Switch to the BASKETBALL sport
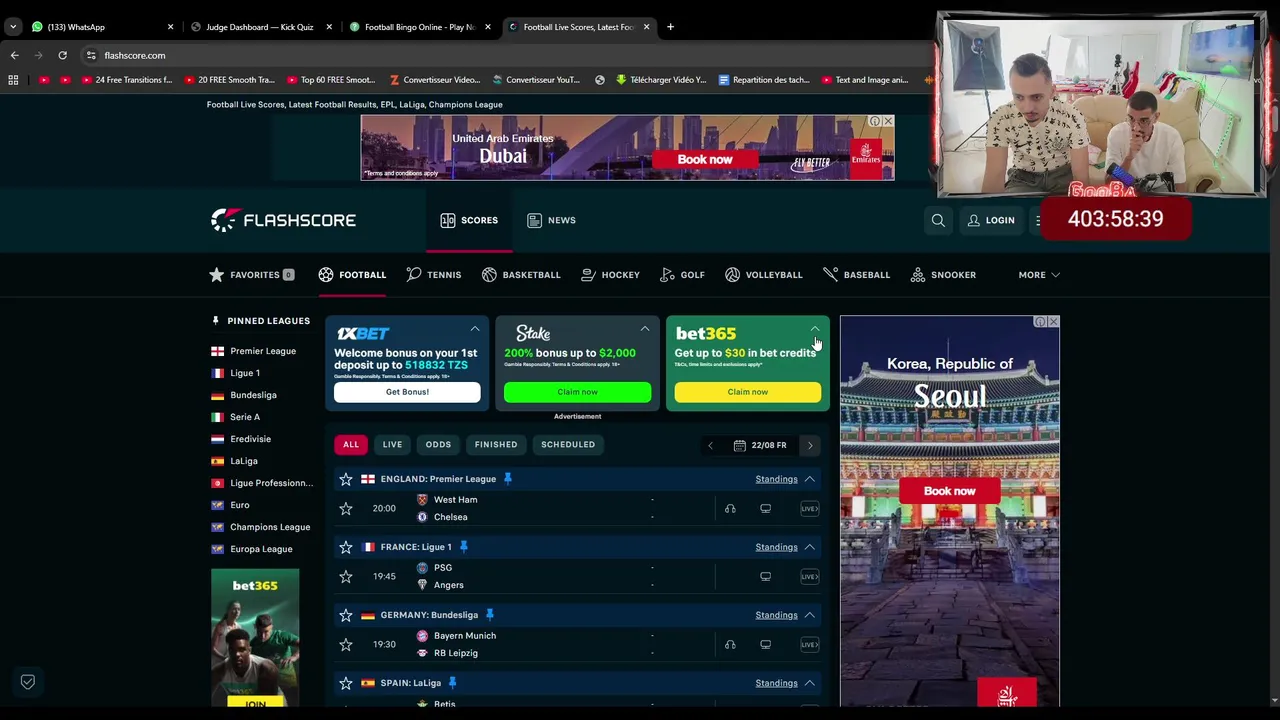This screenshot has height=720, width=1280. 521,275
